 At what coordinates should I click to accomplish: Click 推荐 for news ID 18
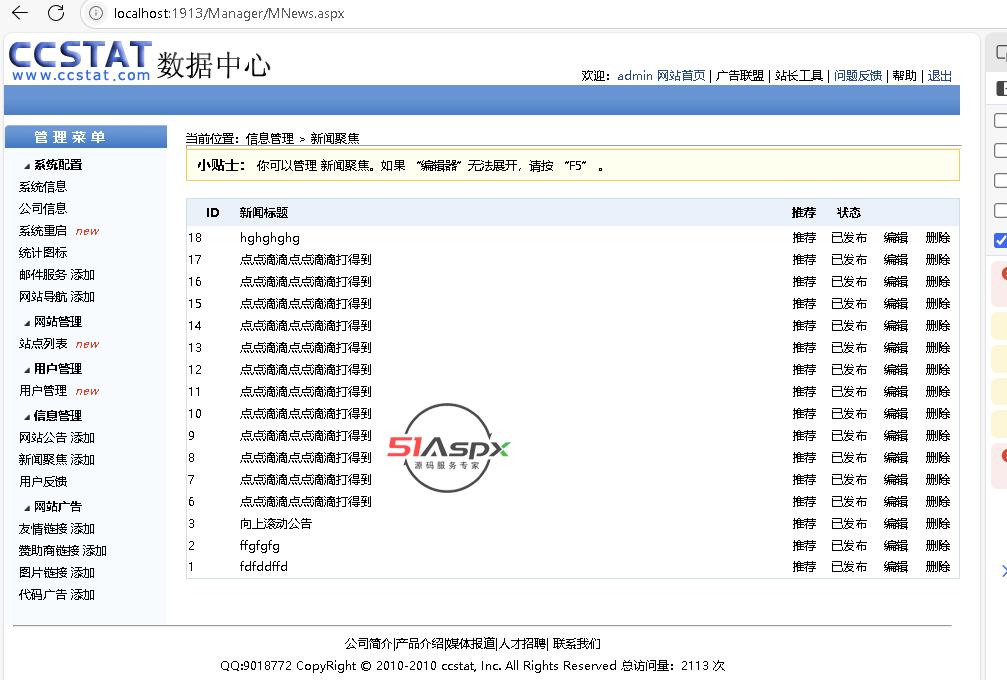coord(804,238)
